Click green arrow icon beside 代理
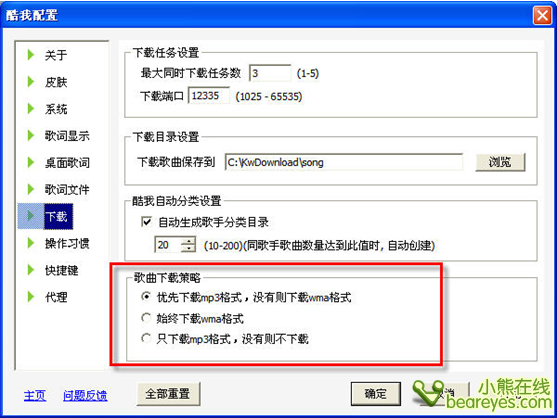The height and width of the screenshot is (418, 557). [31, 297]
